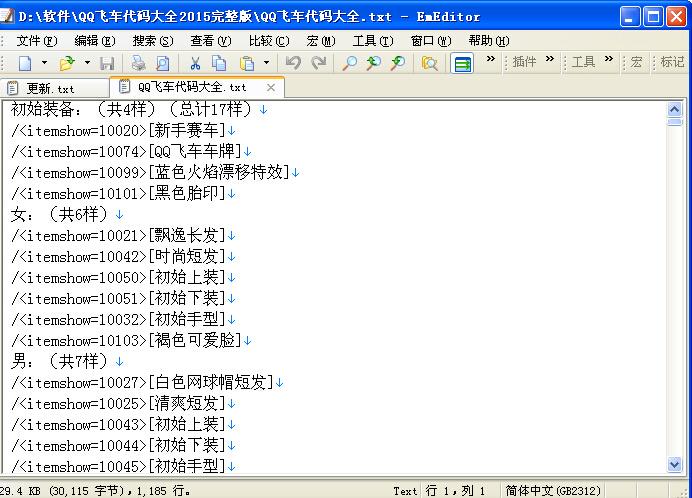The width and height of the screenshot is (692, 498).
Task: Open the 文件(F) menu
Action: 37,41
